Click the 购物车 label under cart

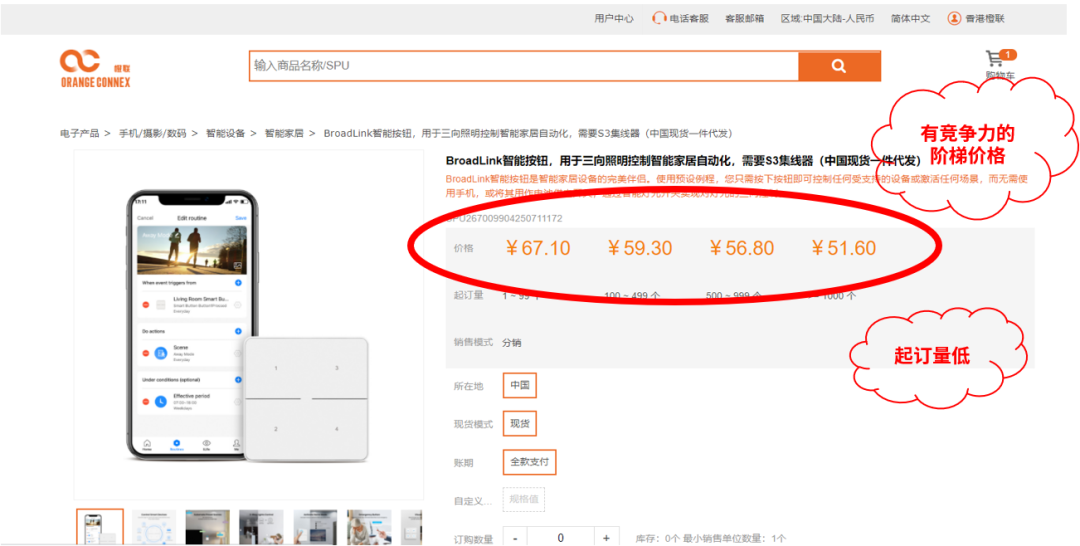tap(999, 75)
